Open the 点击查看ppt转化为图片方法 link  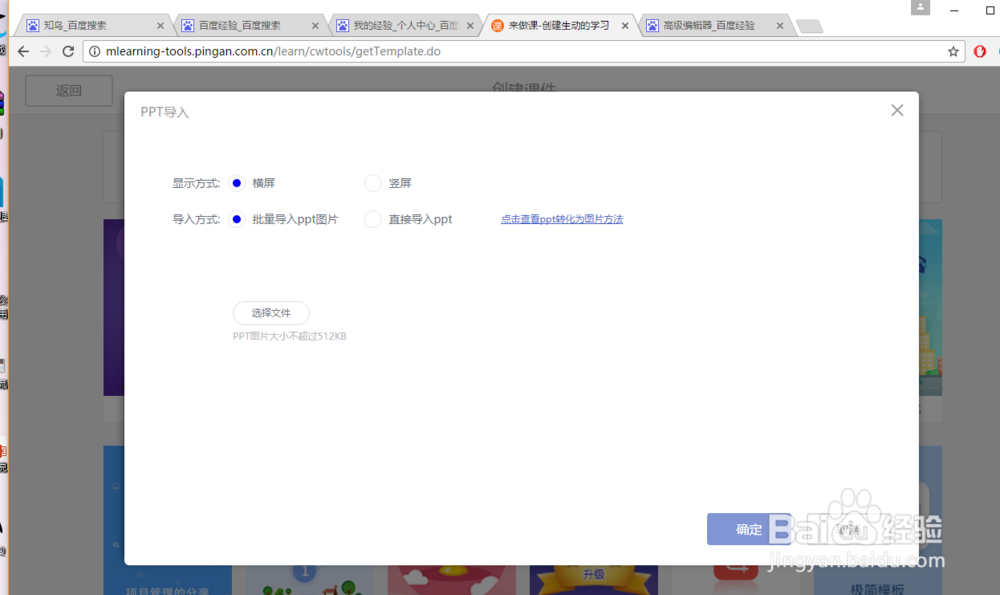click(x=562, y=219)
